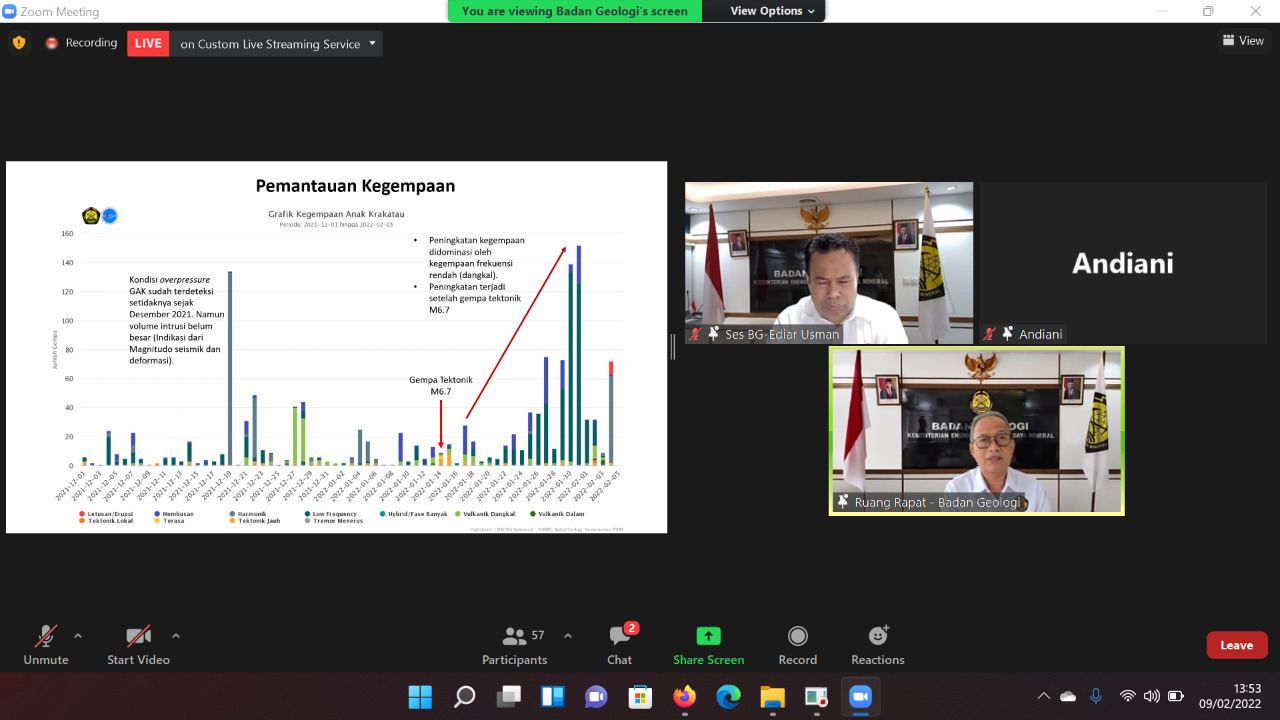Click the red LIVE indicator

(x=148, y=43)
